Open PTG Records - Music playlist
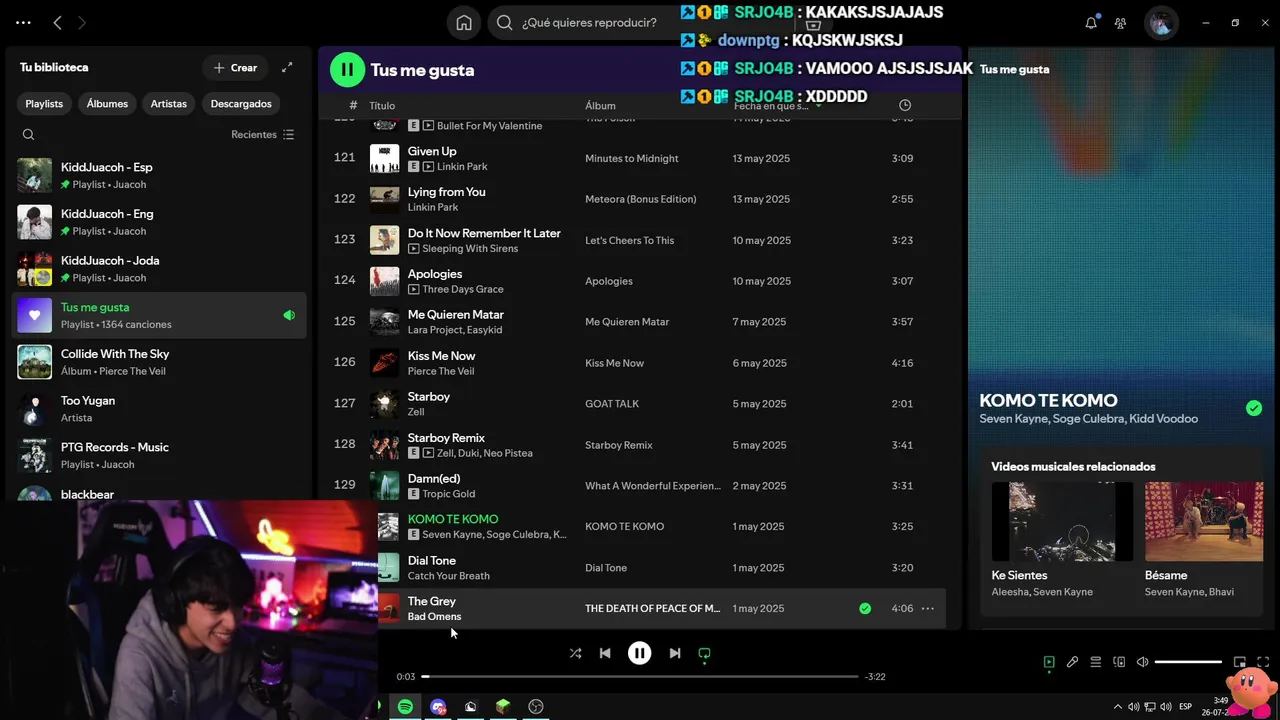 click(159, 455)
